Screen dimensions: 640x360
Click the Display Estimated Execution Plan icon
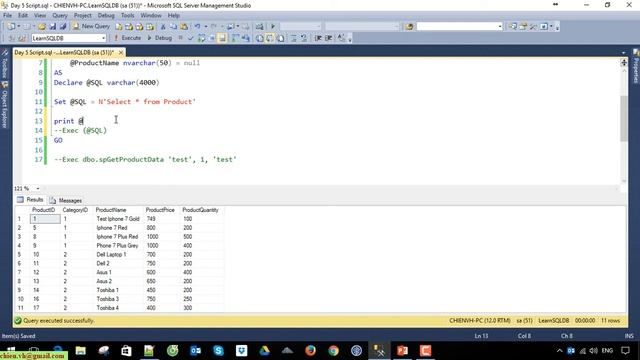tap(201, 38)
